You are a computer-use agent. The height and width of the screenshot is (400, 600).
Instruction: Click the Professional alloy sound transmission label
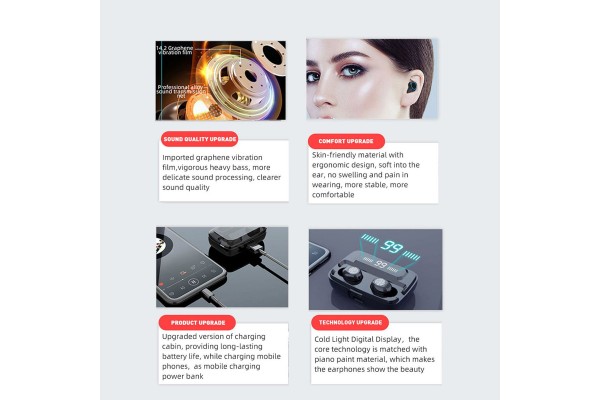(x=181, y=91)
